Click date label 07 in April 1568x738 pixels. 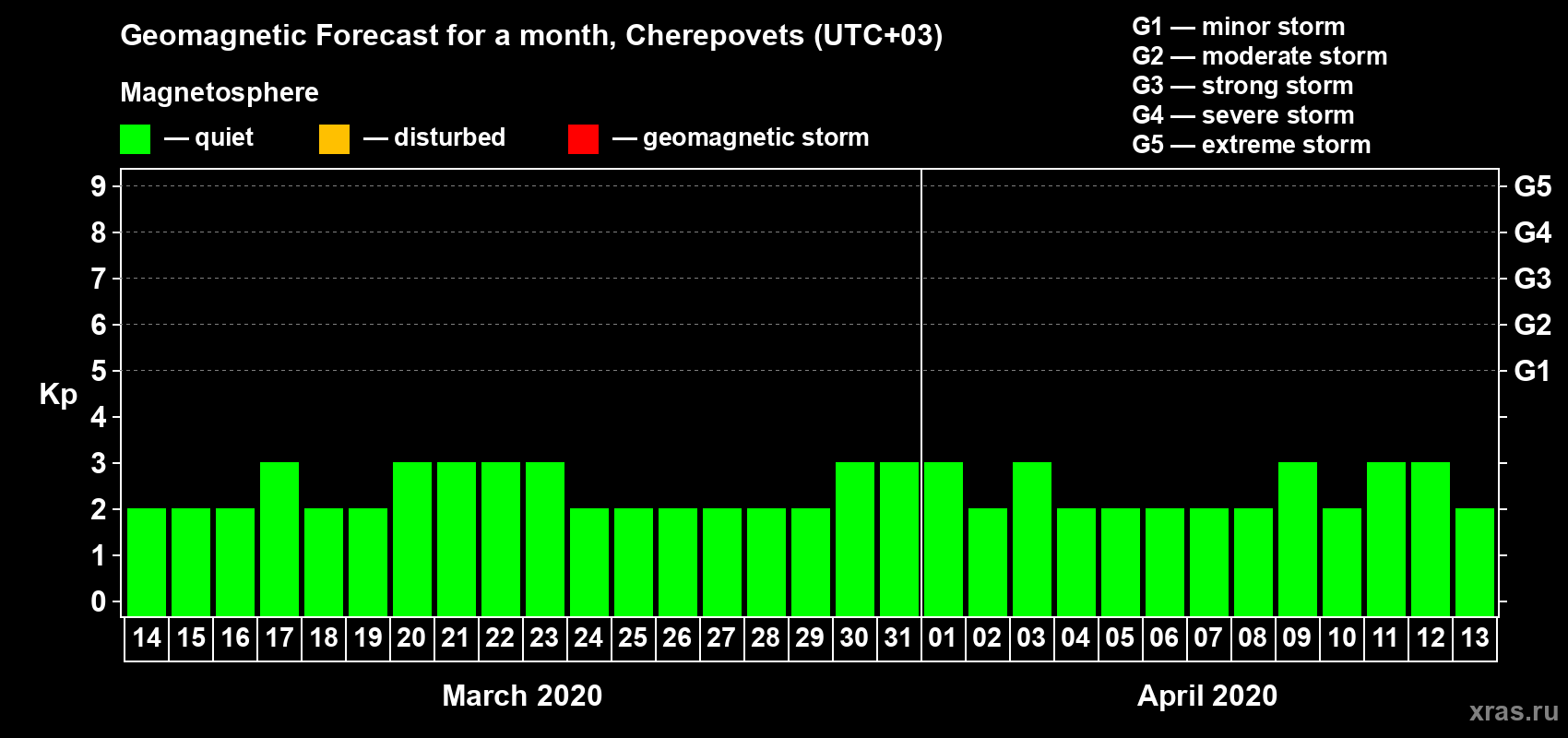[x=1208, y=637]
